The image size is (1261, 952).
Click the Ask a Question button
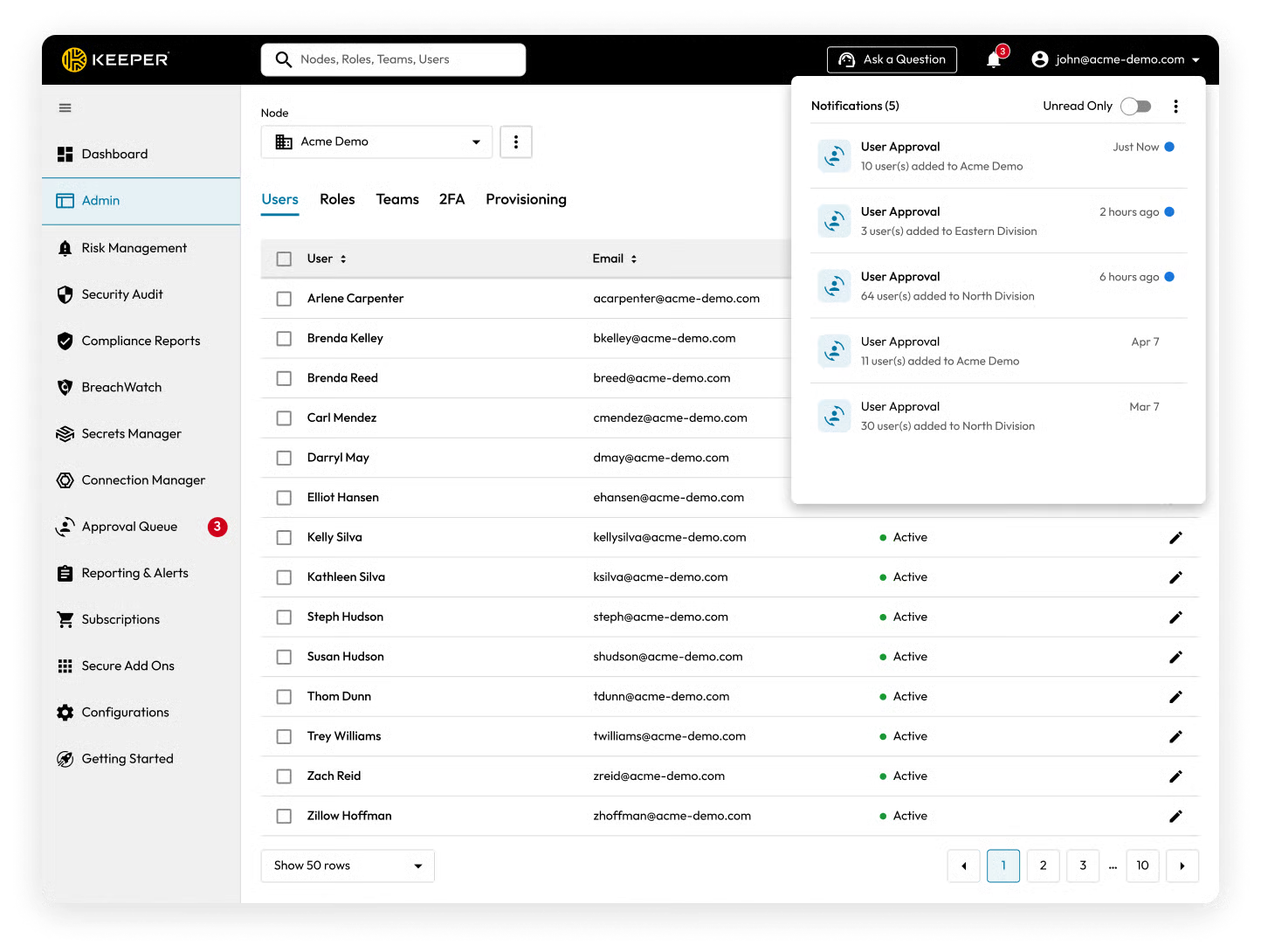click(892, 59)
